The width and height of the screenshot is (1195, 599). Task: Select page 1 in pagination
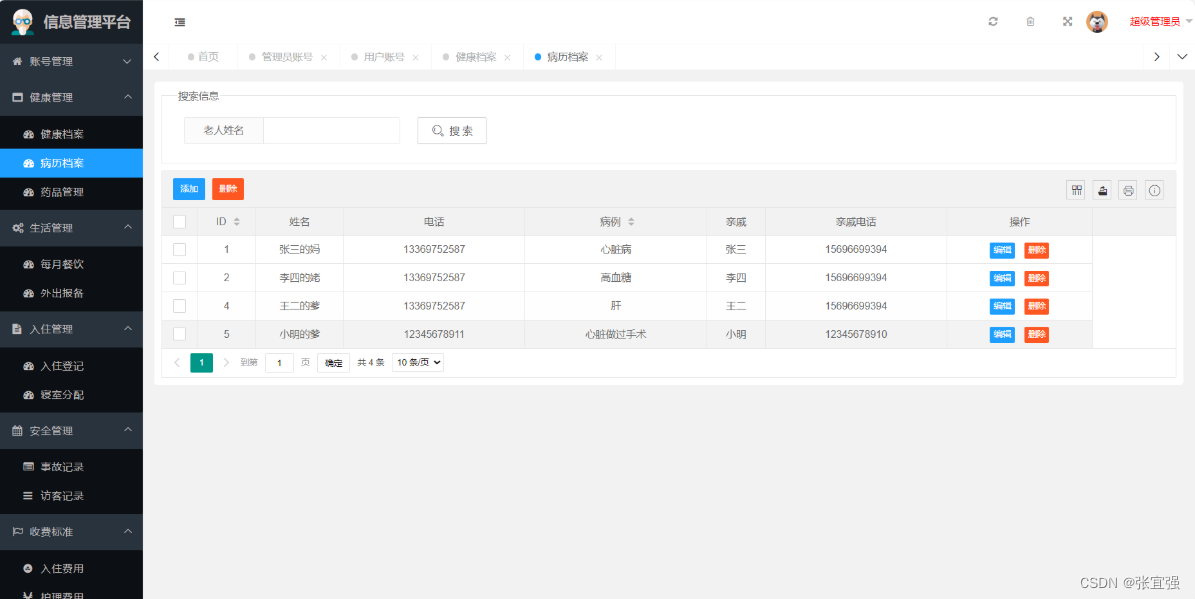tap(201, 363)
